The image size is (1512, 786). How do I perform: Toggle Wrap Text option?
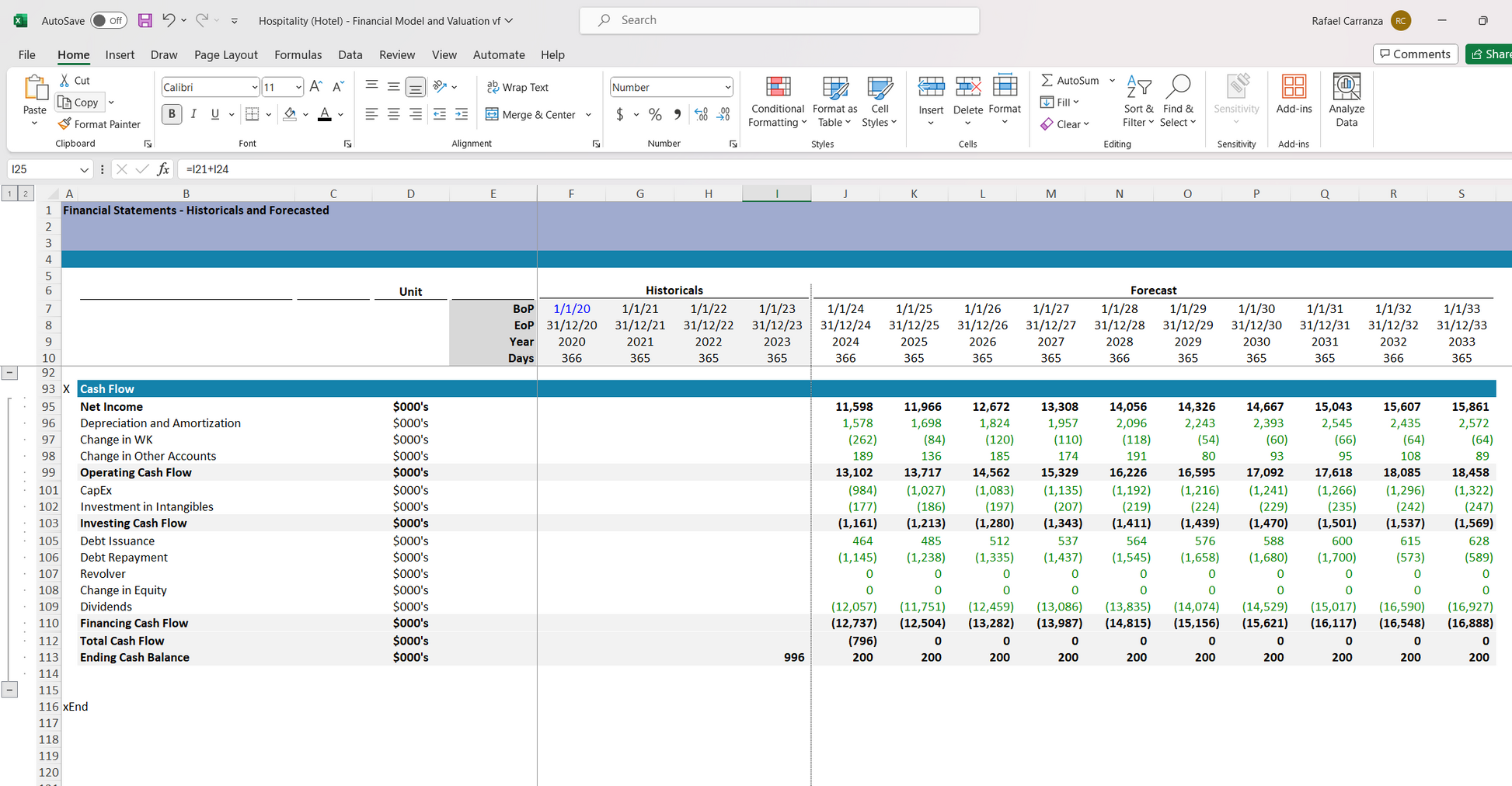pos(517,88)
